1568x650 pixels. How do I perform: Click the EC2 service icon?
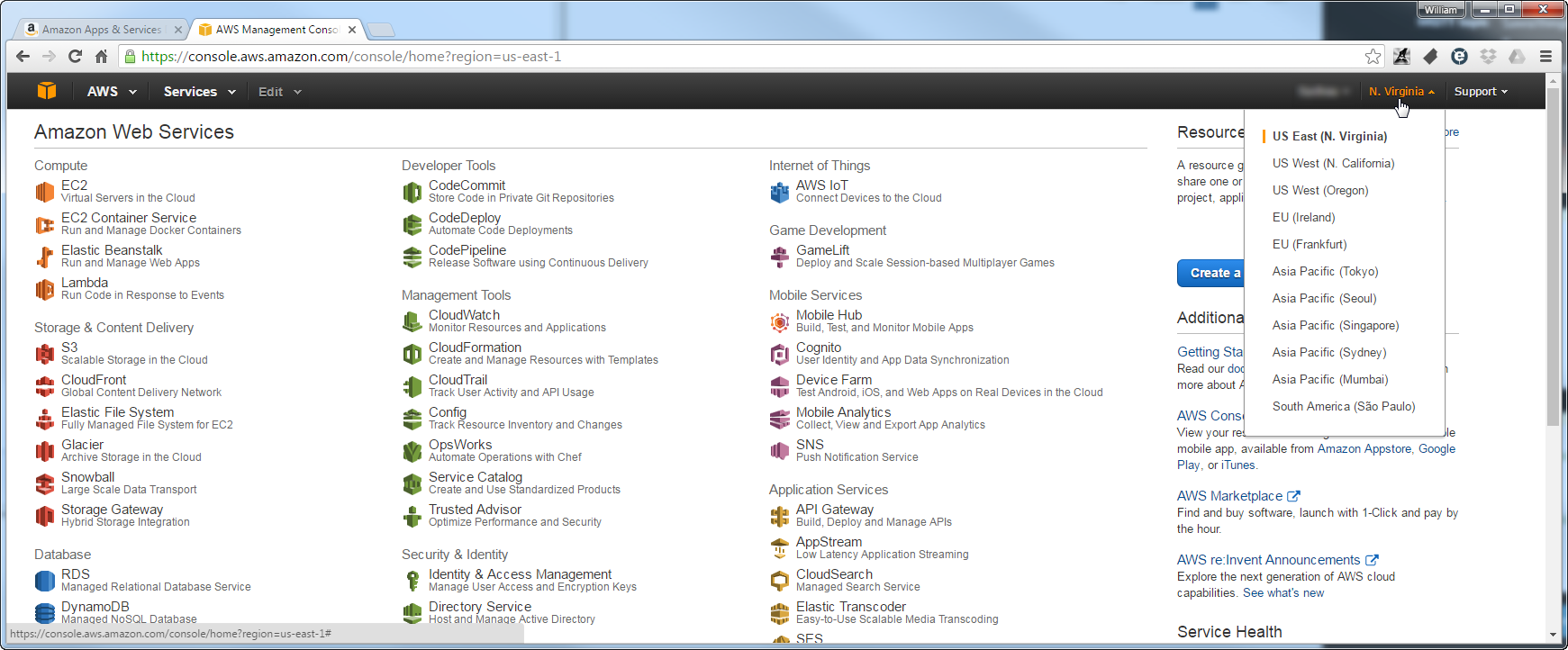point(44,192)
